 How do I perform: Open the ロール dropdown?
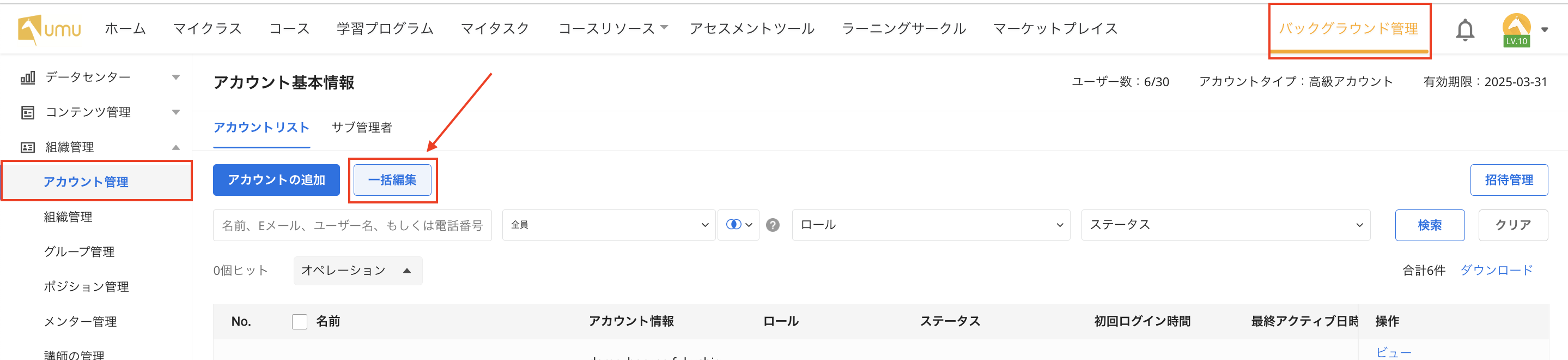(x=930, y=225)
